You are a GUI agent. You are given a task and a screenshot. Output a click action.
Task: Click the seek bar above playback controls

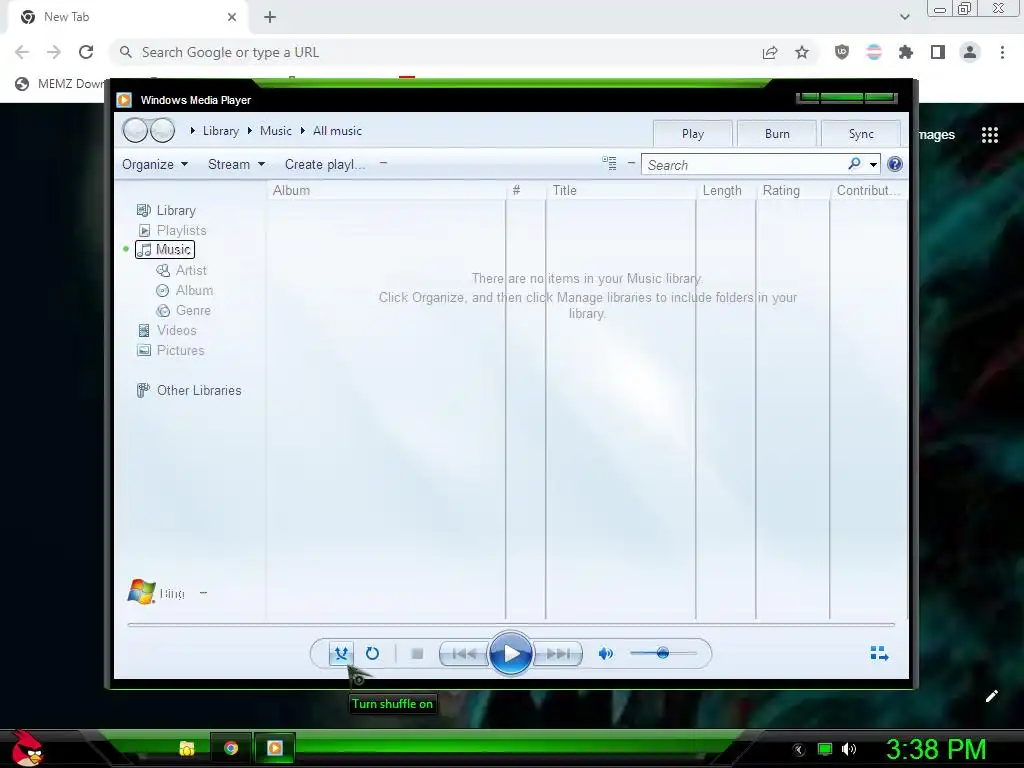[x=511, y=624]
